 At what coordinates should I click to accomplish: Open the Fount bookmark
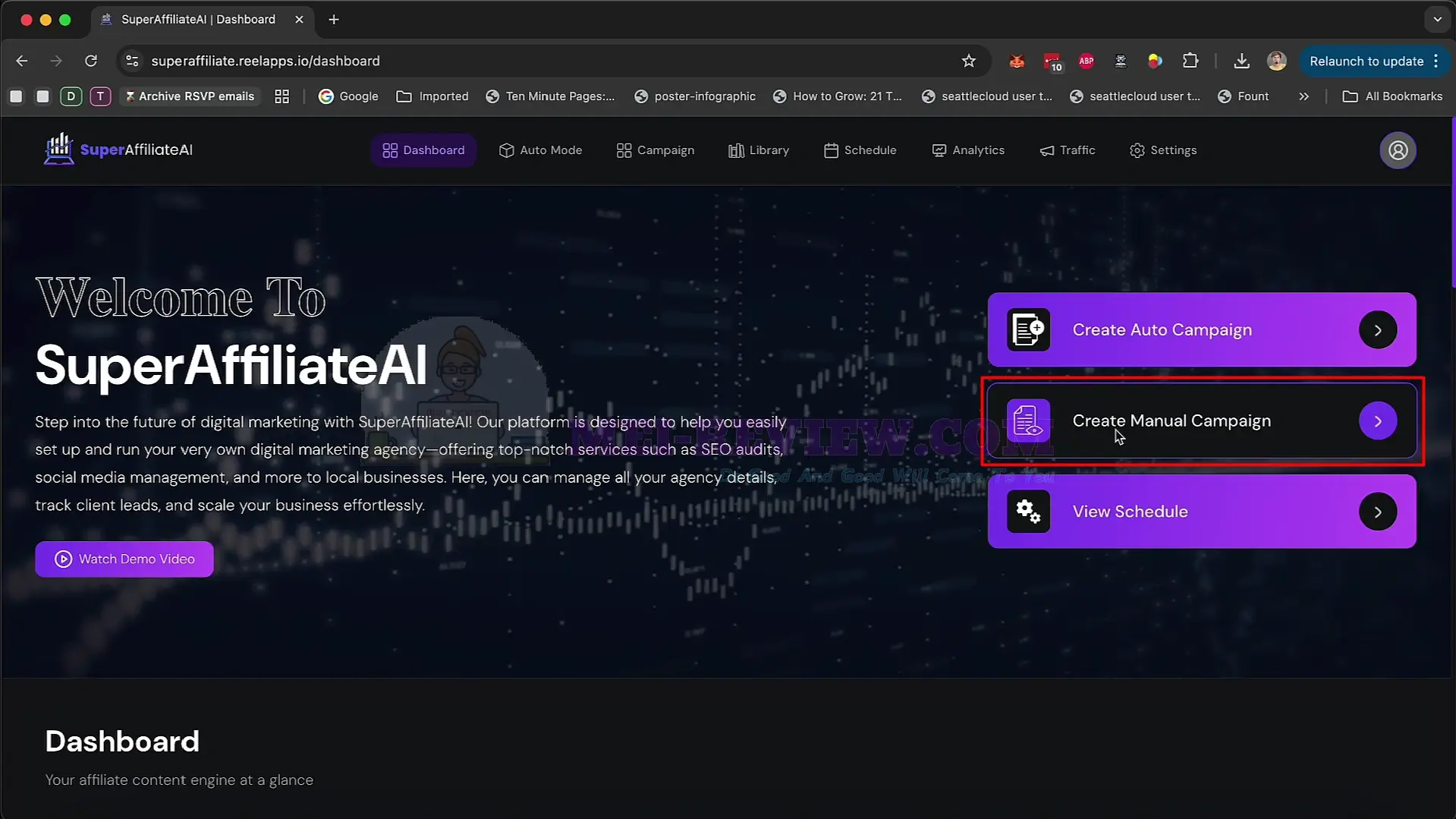[x=1243, y=96]
